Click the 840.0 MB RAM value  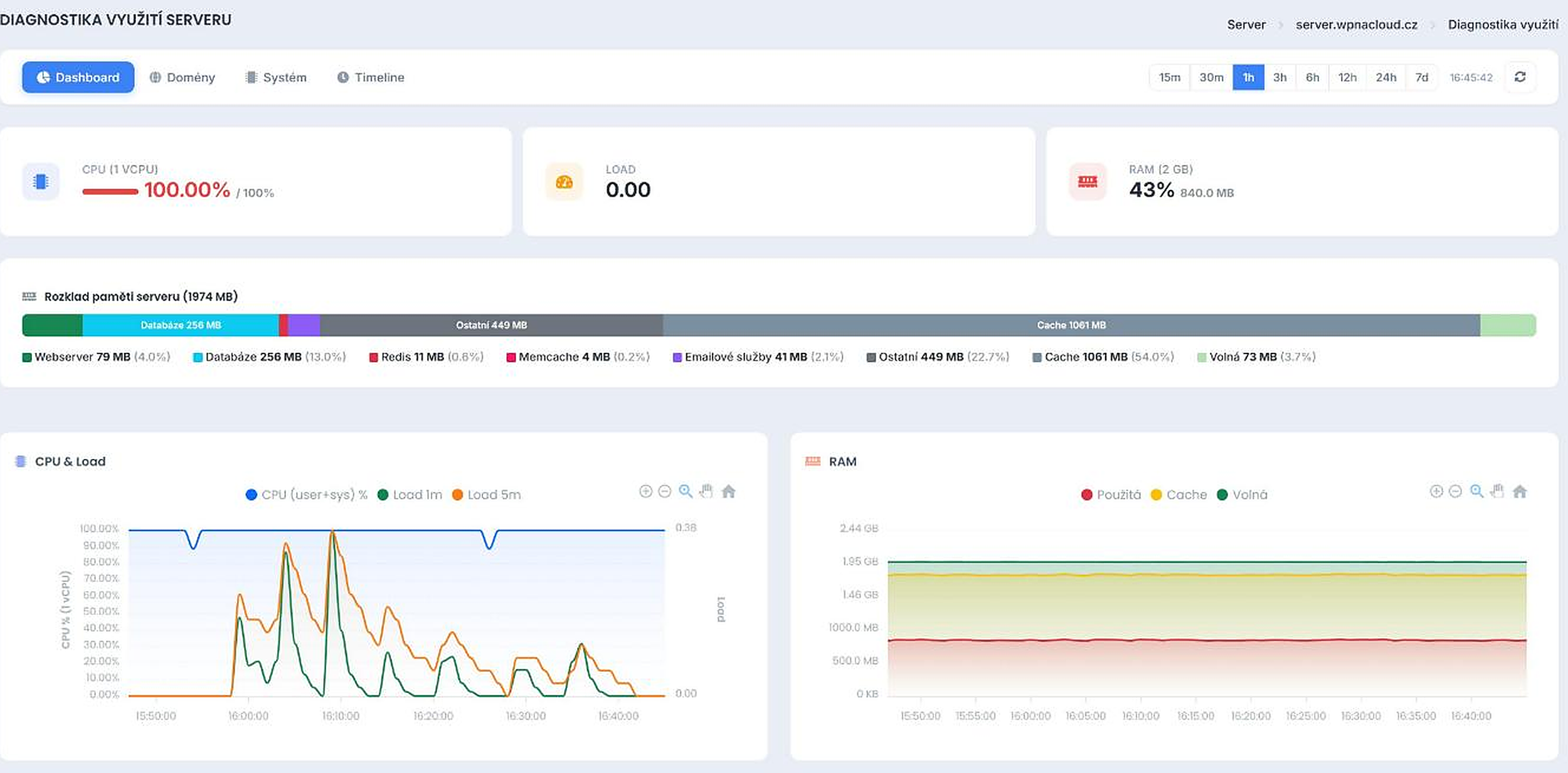pyautogui.click(x=1207, y=193)
